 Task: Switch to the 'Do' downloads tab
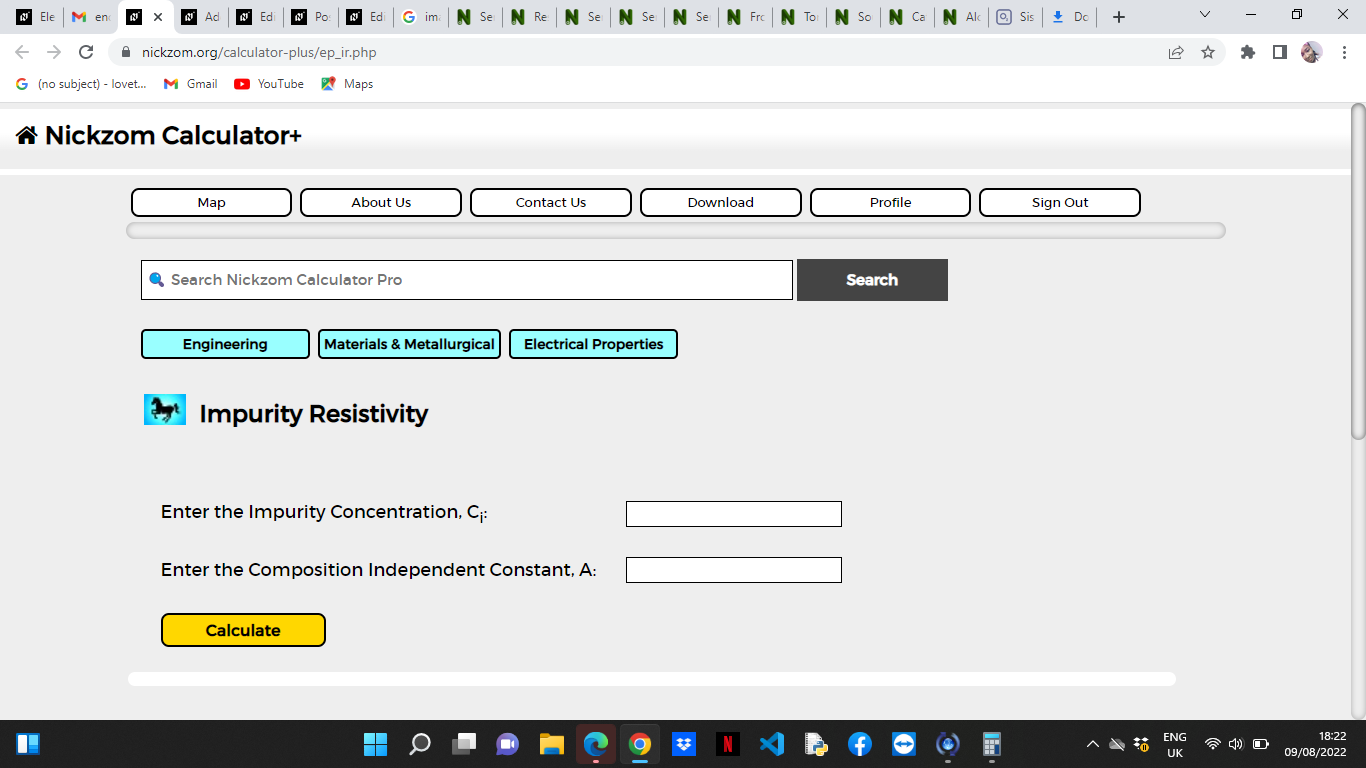point(1069,17)
